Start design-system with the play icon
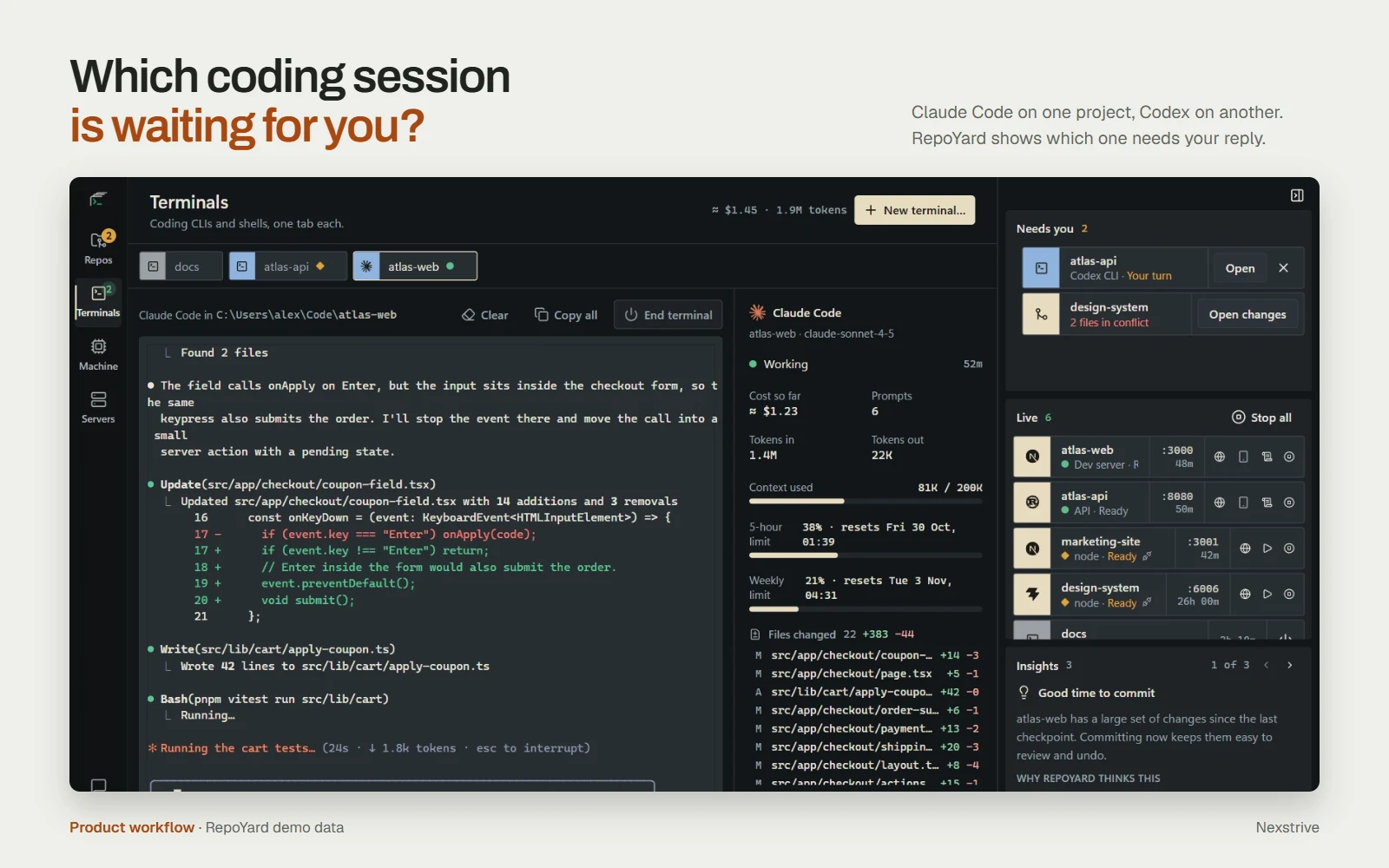Viewport: 1389px width, 868px height. pyautogui.click(x=1267, y=595)
